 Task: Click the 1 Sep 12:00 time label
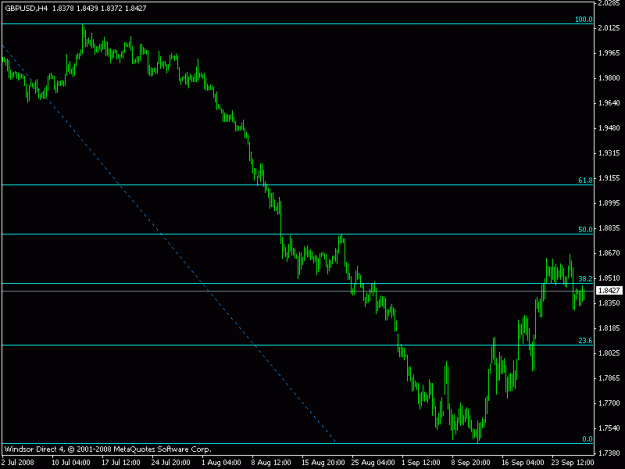click(421, 463)
